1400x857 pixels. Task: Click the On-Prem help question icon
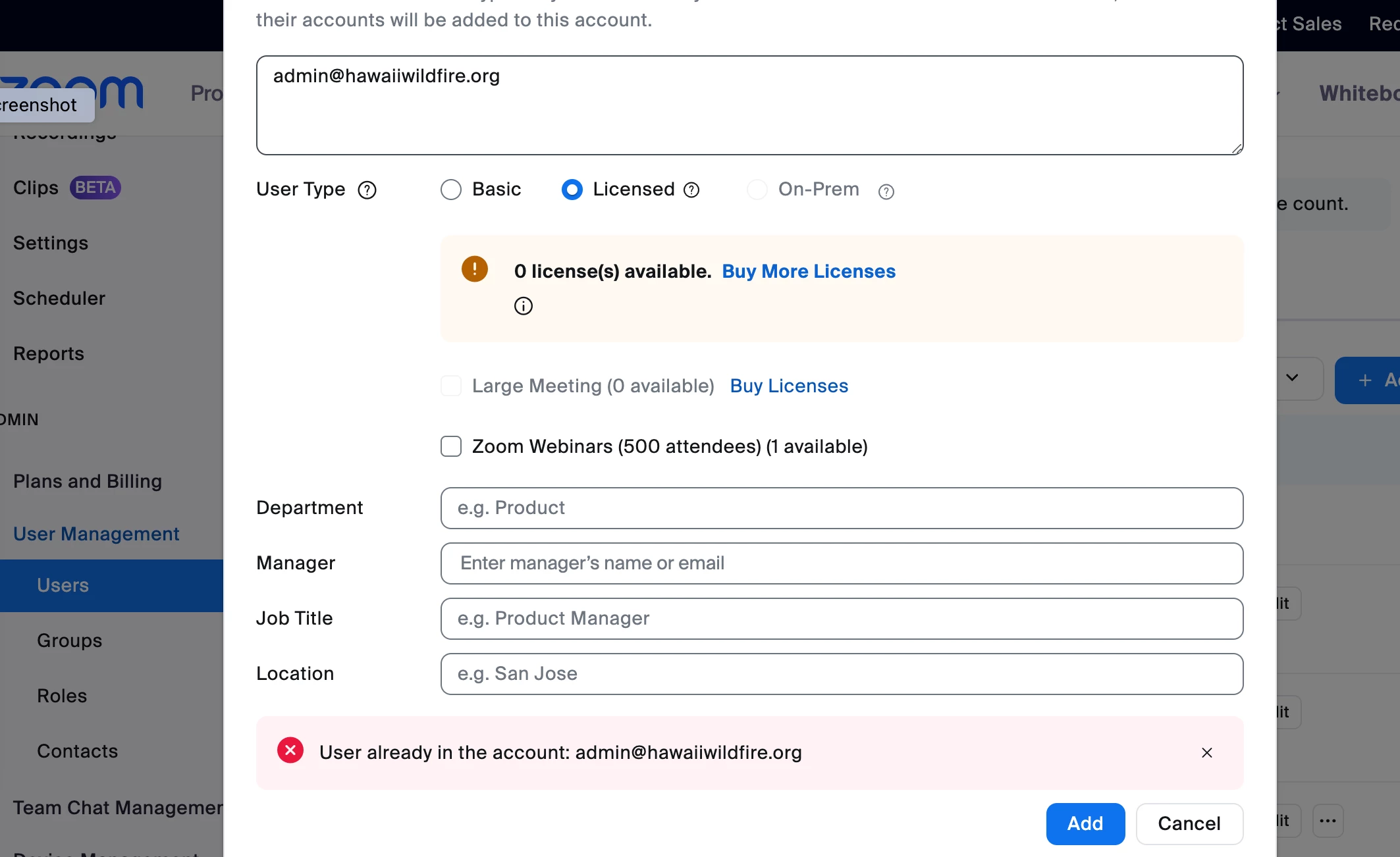point(886,192)
